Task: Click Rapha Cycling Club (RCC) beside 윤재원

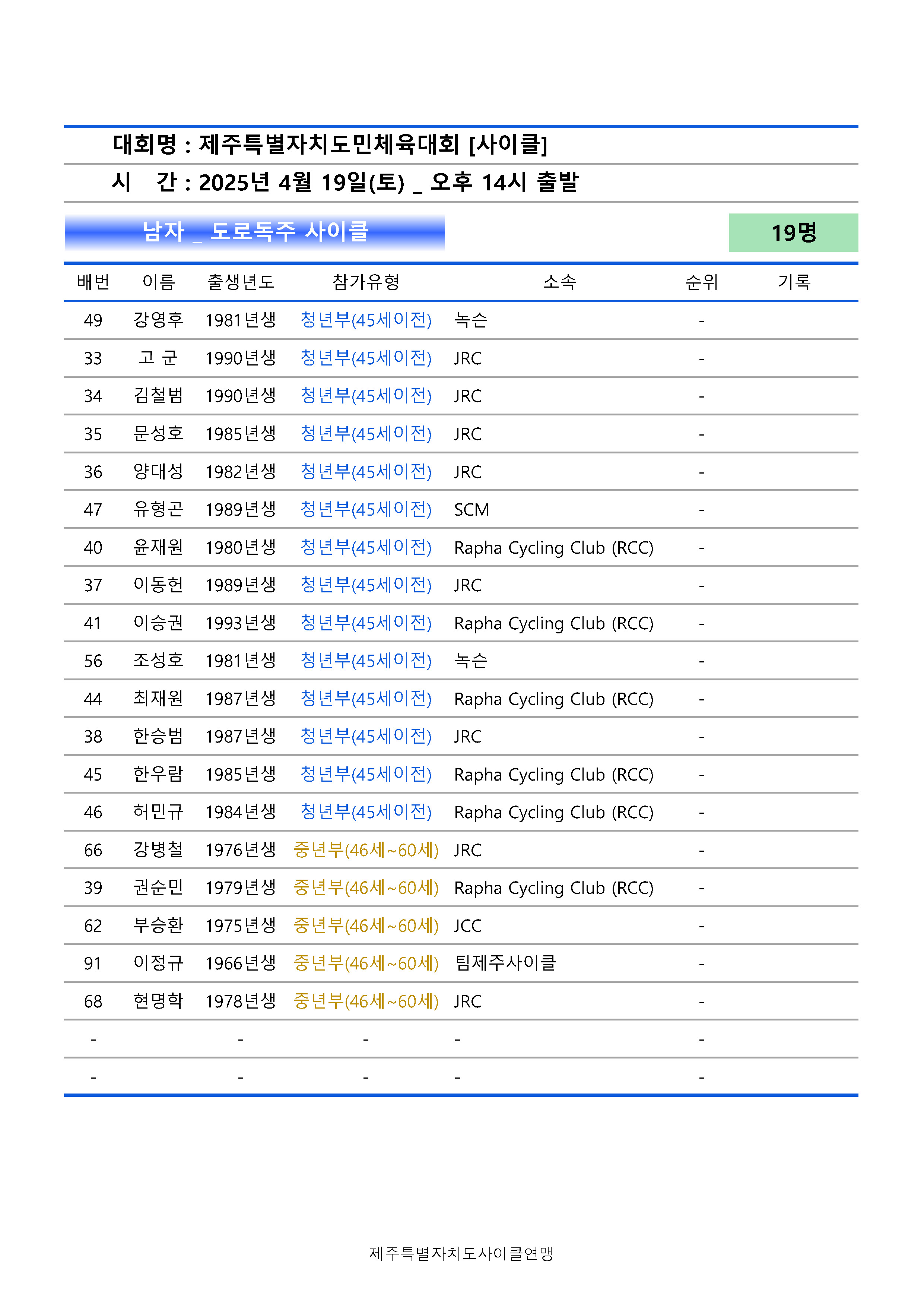Action: click(x=553, y=548)
